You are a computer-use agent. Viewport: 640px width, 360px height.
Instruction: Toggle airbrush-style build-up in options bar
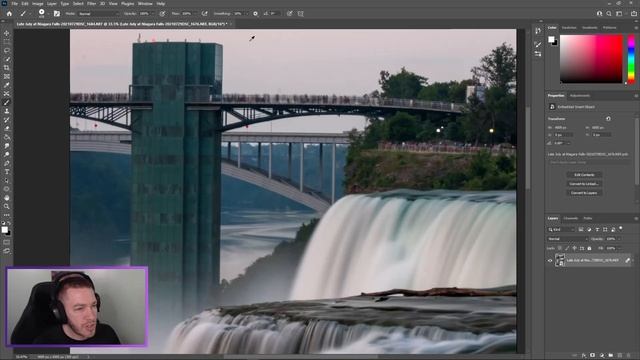coord(204,13)
